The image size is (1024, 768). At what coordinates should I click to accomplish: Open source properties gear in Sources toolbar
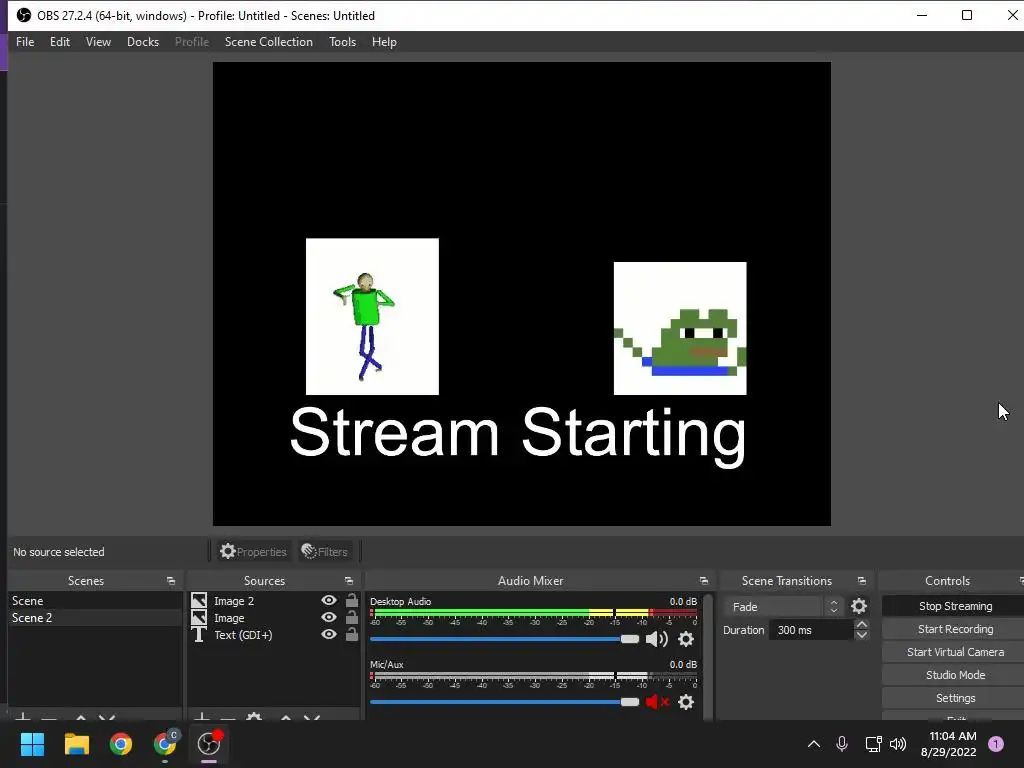254,717
